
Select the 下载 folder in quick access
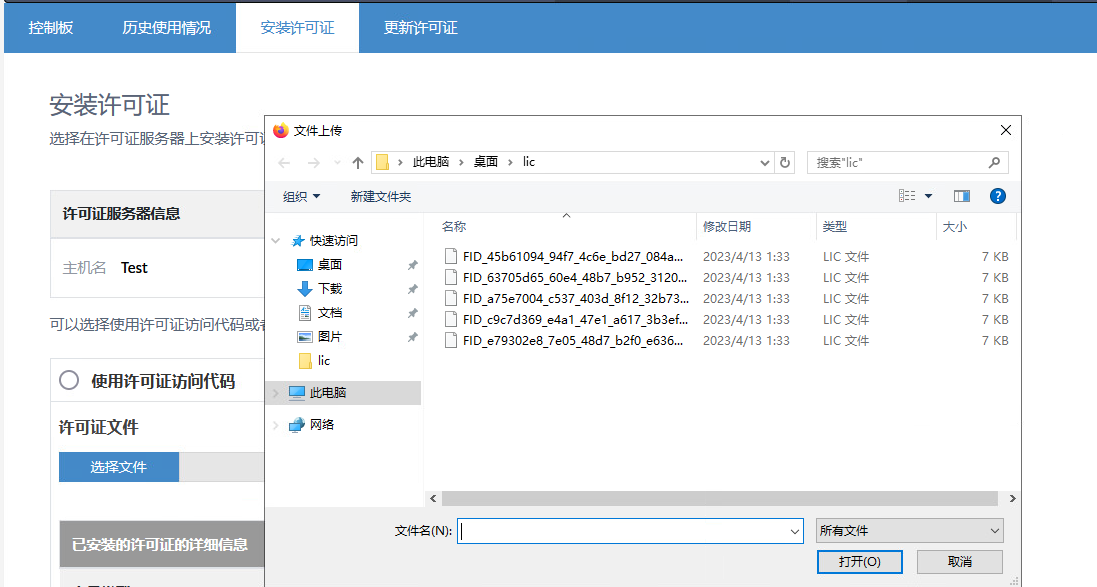point(329,288)
